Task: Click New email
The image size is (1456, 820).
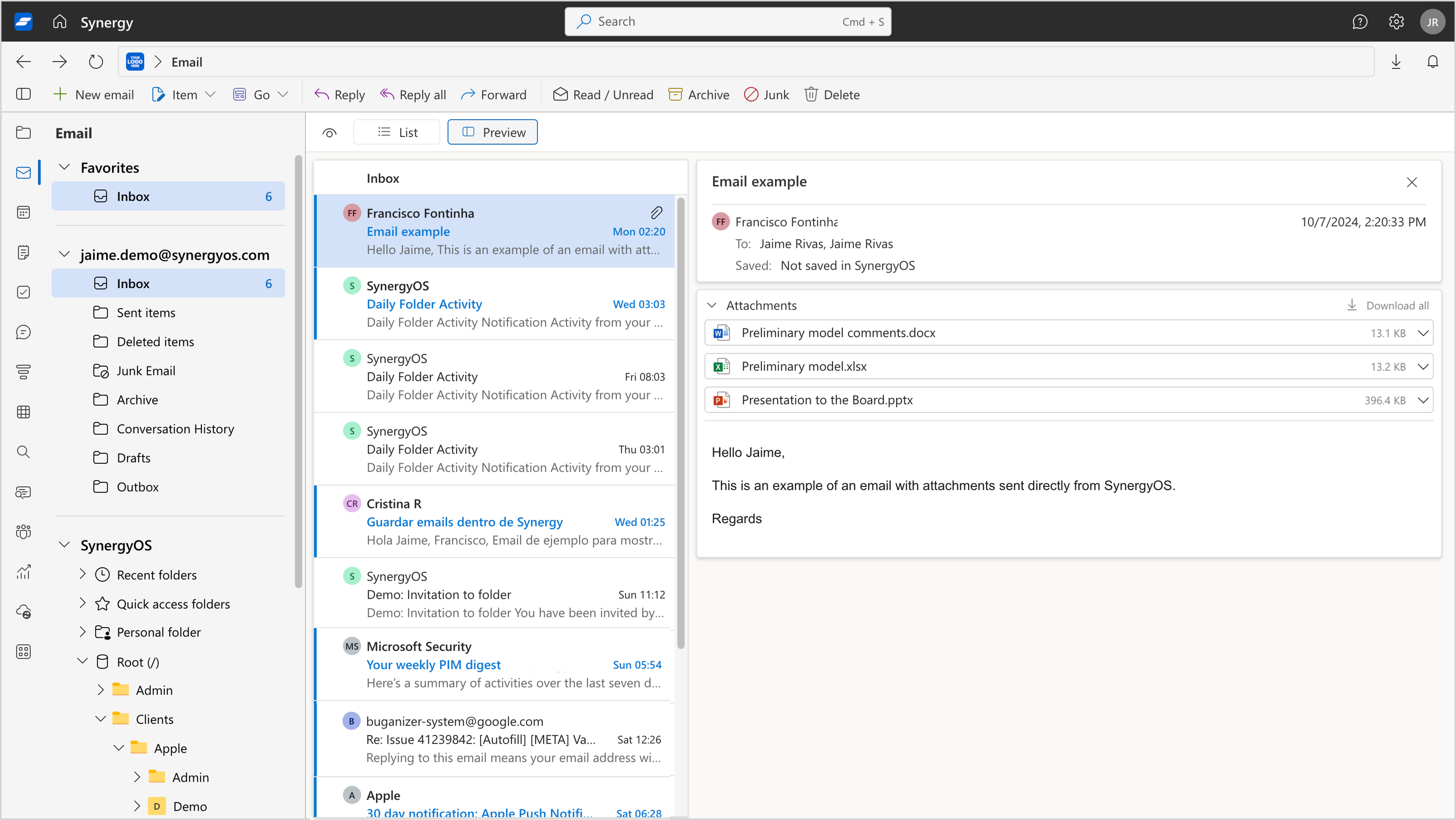Action: click(93, 94)
